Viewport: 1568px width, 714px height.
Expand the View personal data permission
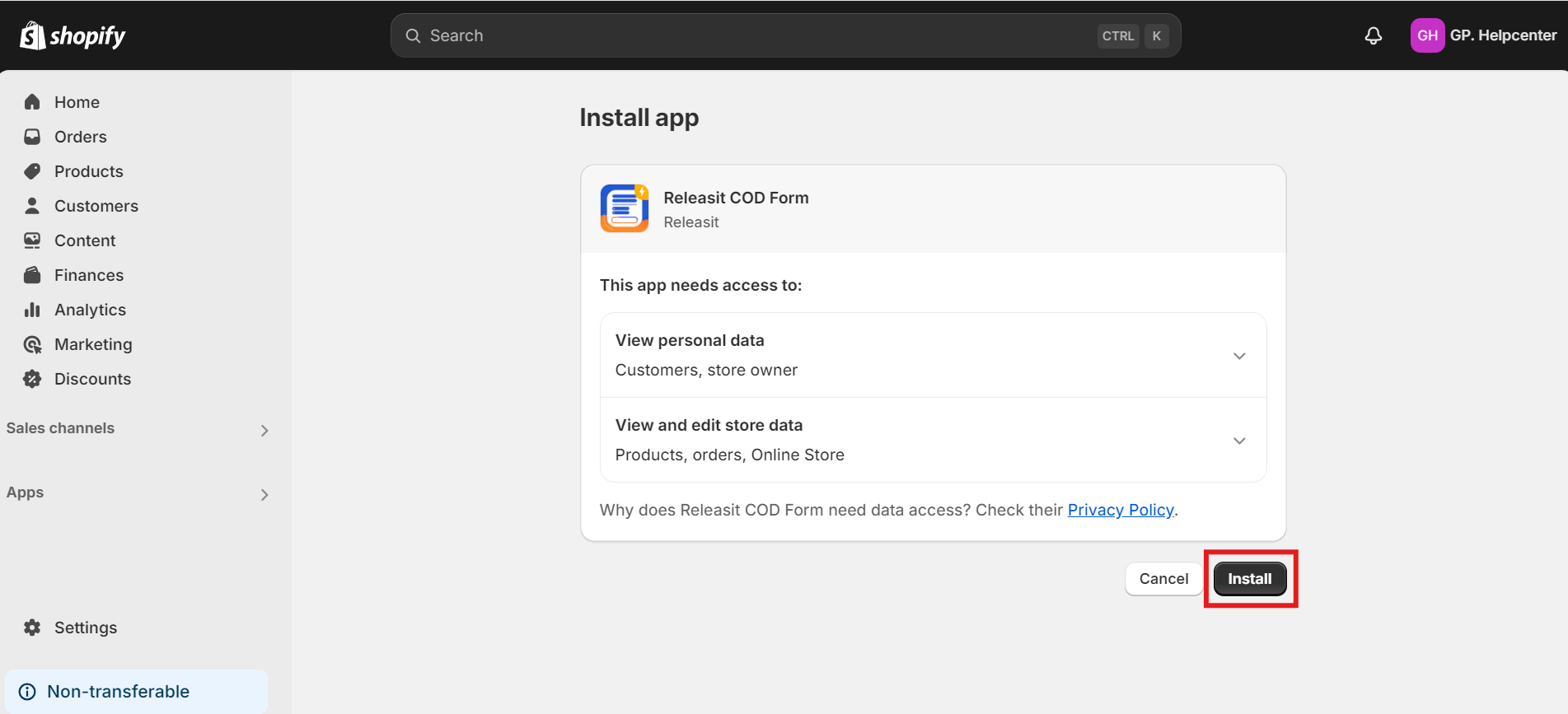[1238, 356]
